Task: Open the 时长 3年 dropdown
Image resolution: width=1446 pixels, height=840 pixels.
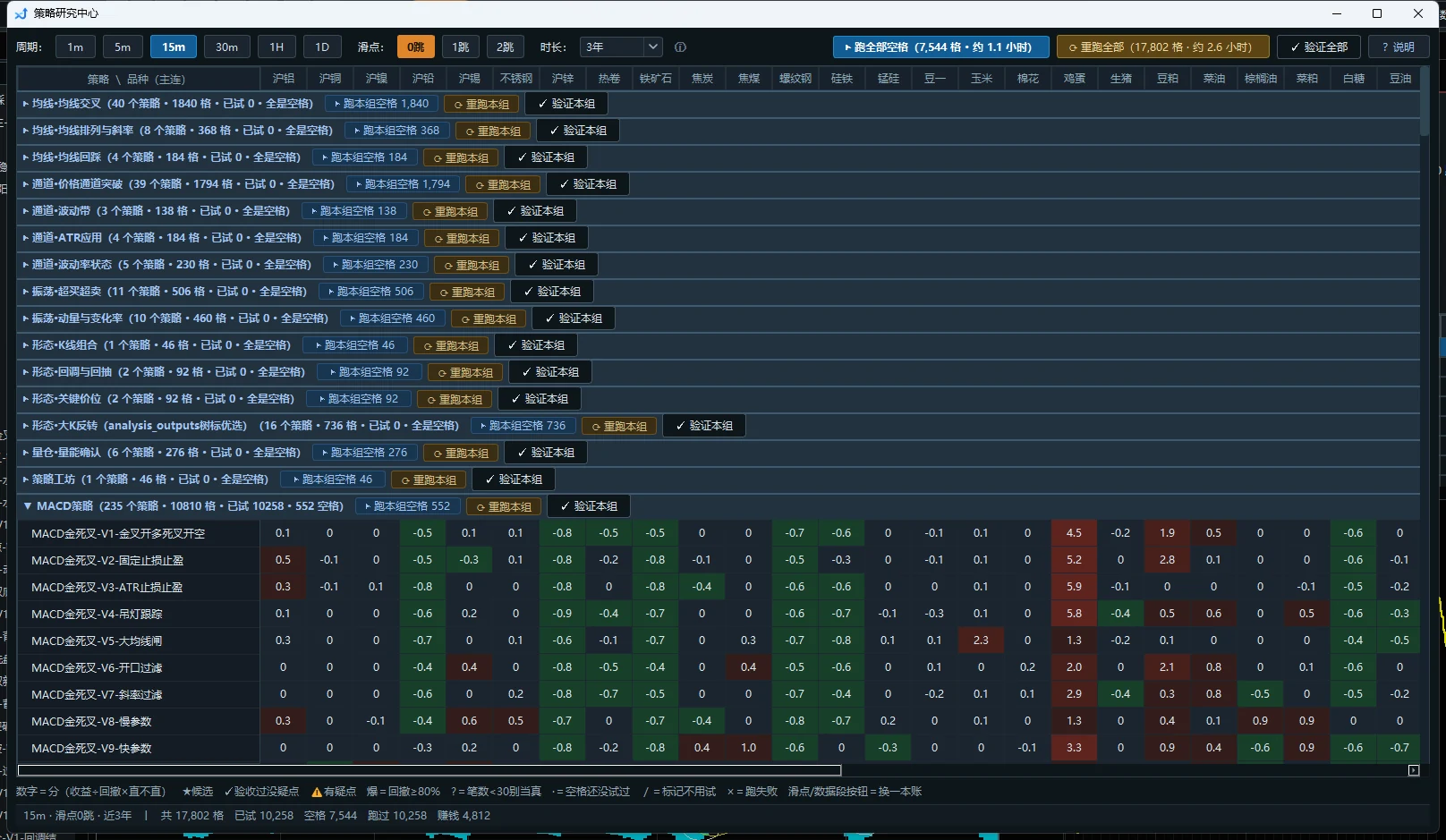Action: [621, 47]
